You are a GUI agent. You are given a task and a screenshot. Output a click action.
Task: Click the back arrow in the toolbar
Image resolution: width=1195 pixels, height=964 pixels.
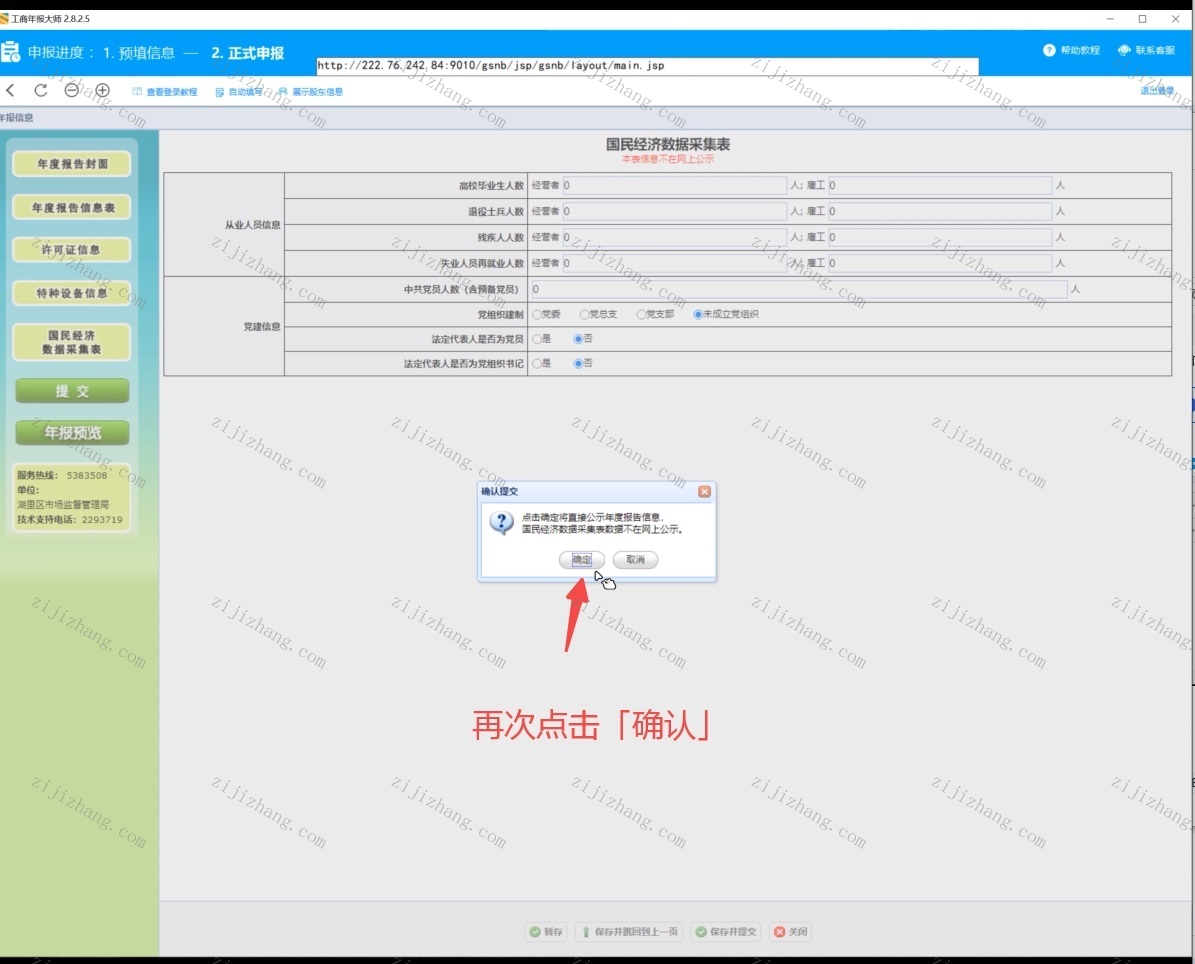click(x=11, y=91)
